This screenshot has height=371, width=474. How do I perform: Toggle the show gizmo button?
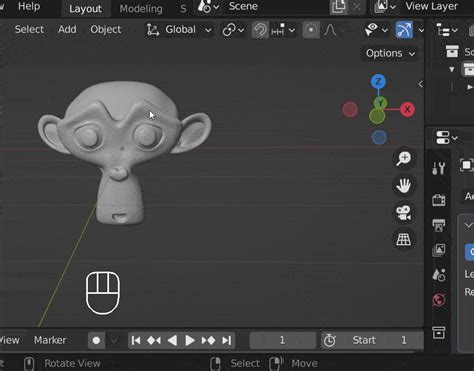[404, 30]
